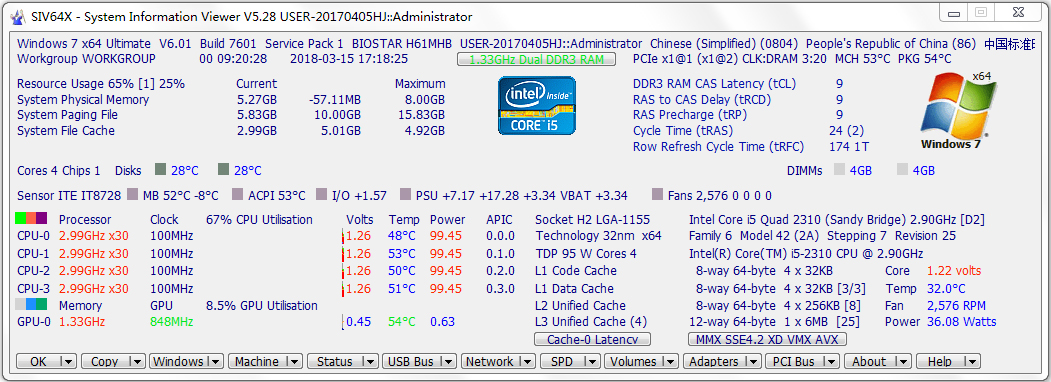Expand the USB Bus dropdown arrow
Image resolution: width=1051 pixels, height=382 pixels.
[448, 361]
